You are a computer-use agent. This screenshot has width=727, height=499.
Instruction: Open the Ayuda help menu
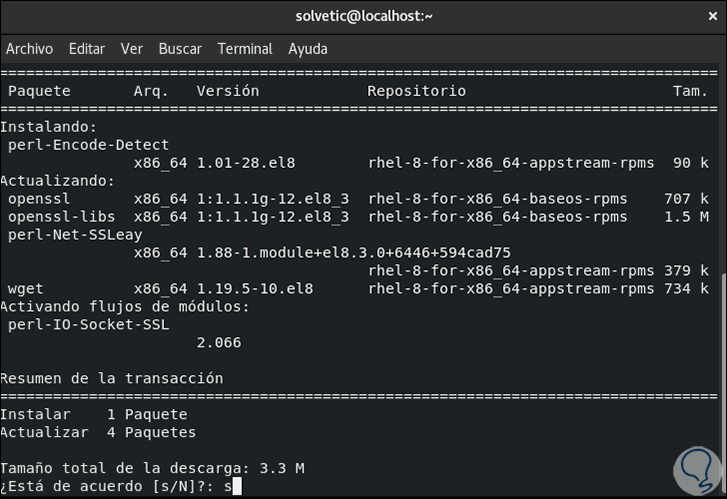(x=308, y=48)
